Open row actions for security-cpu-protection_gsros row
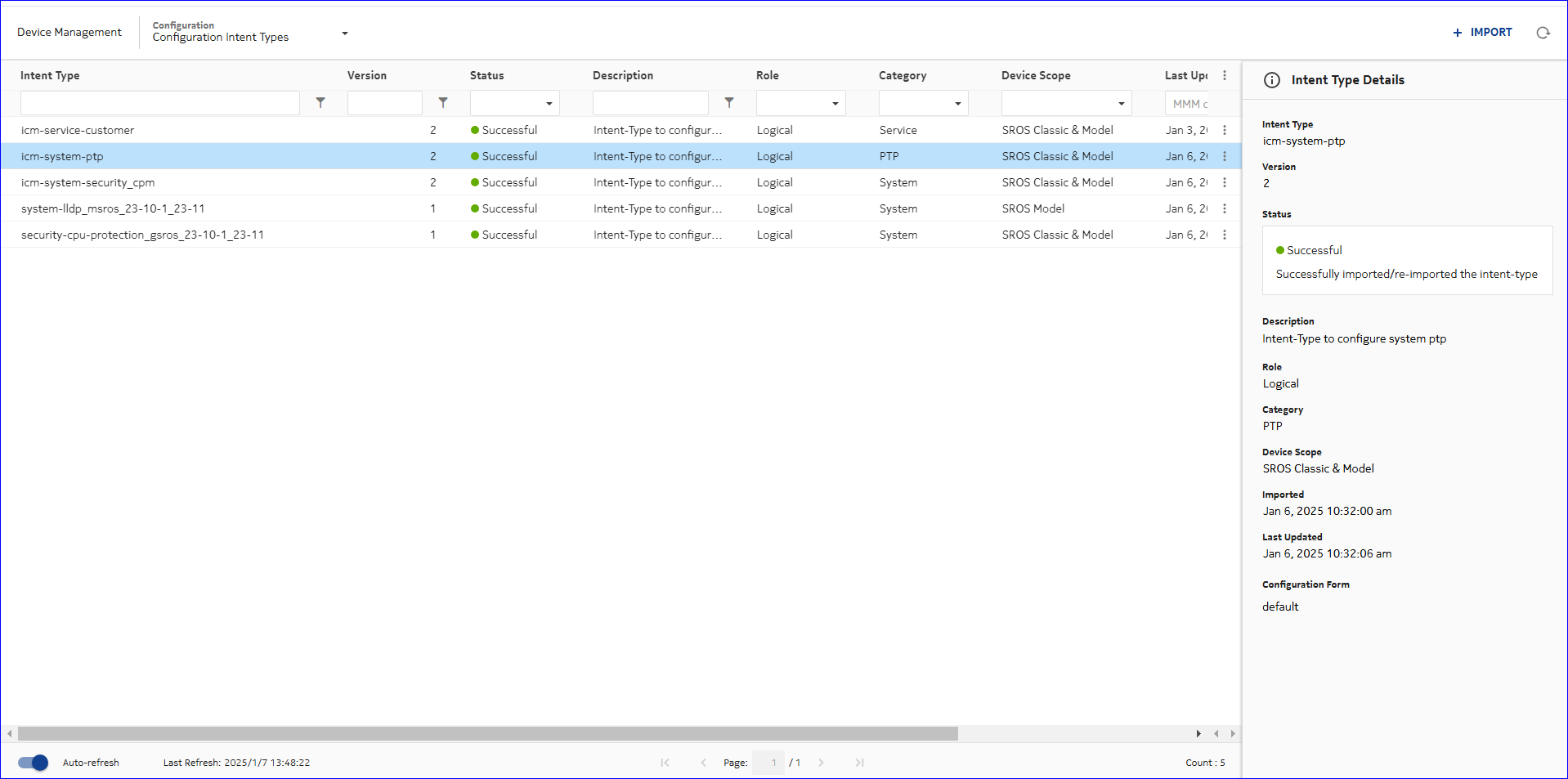 (1224, 235)
